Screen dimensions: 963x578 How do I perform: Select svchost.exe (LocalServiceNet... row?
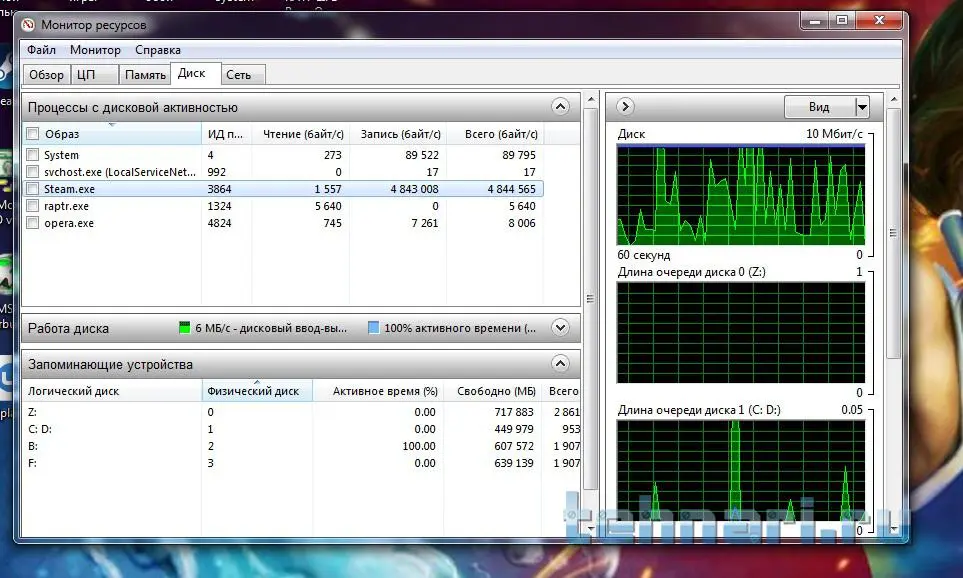(283, 171)
